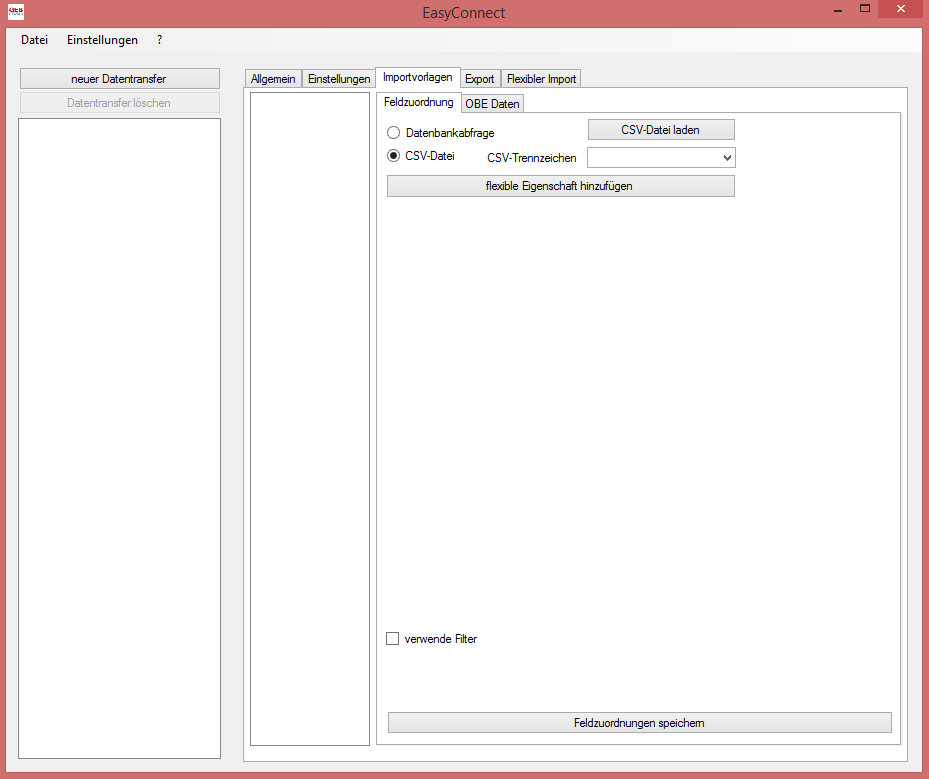Image resolution: width=929 pixels, height=779 pixels.
Task: Select the Feldzuordnung subtab
Action: pos(418,101)
